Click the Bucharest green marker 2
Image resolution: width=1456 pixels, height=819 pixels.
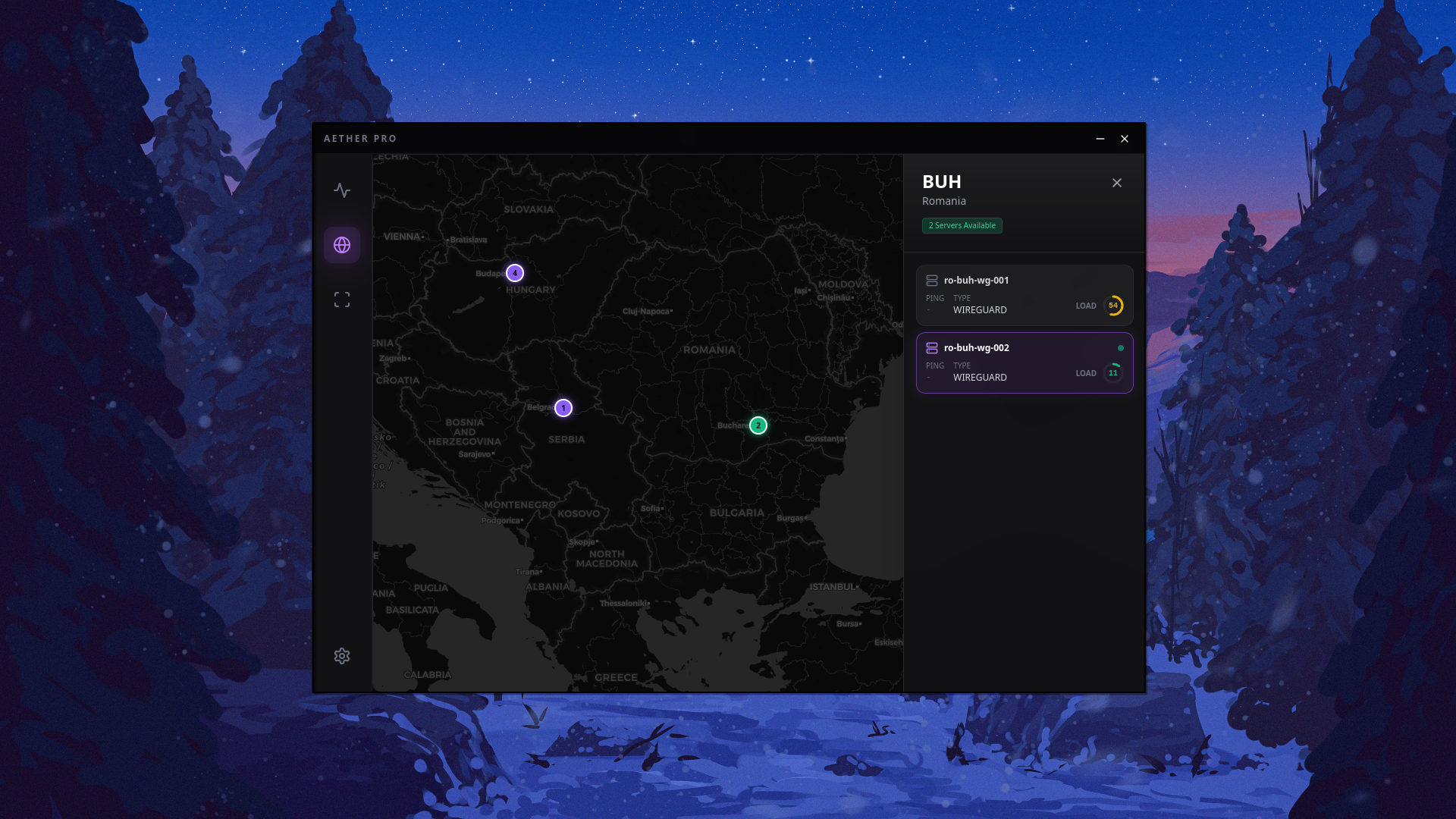tap(758, 425)
